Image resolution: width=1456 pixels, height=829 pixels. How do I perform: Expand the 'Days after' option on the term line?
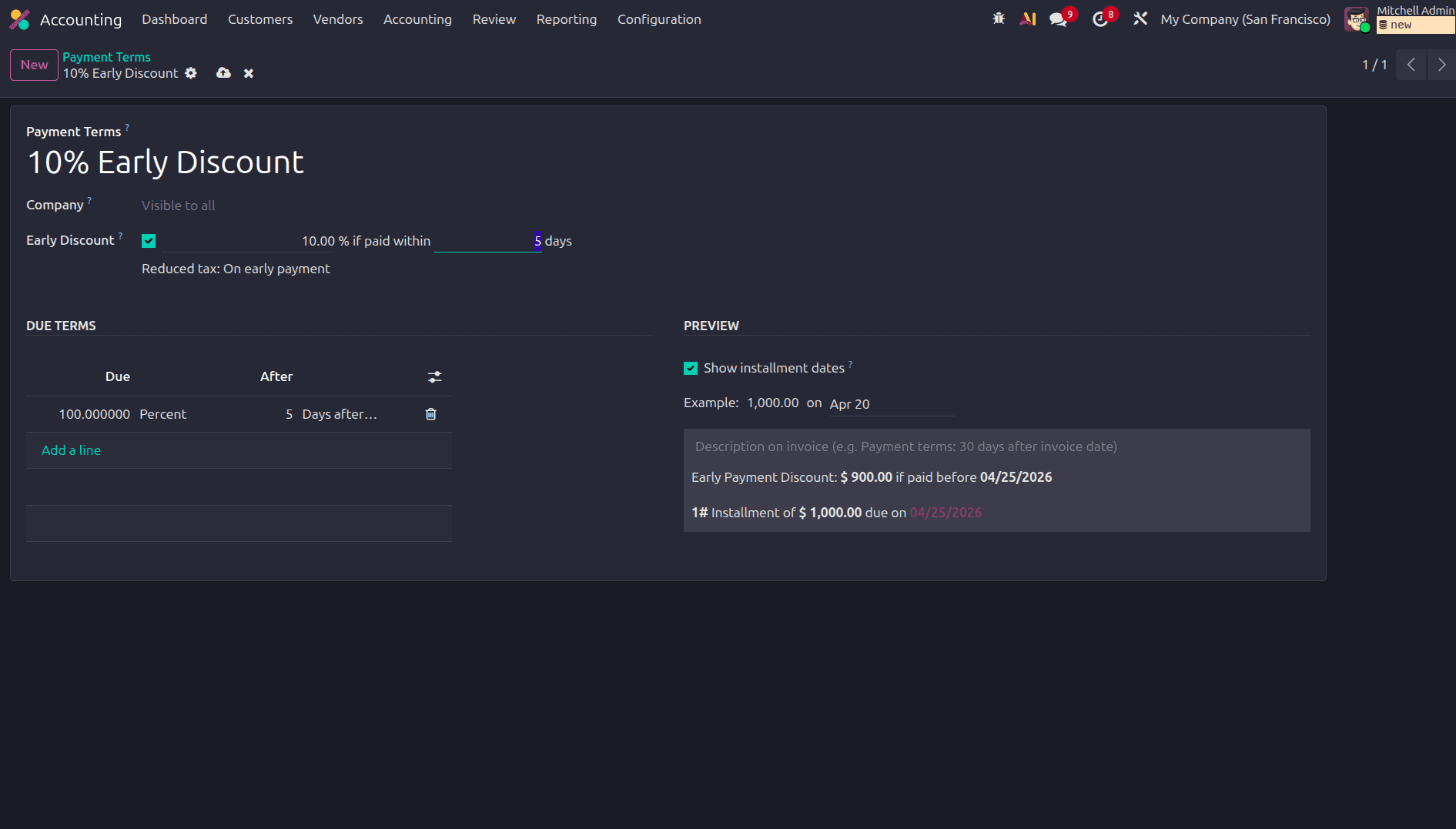[339, 413]
